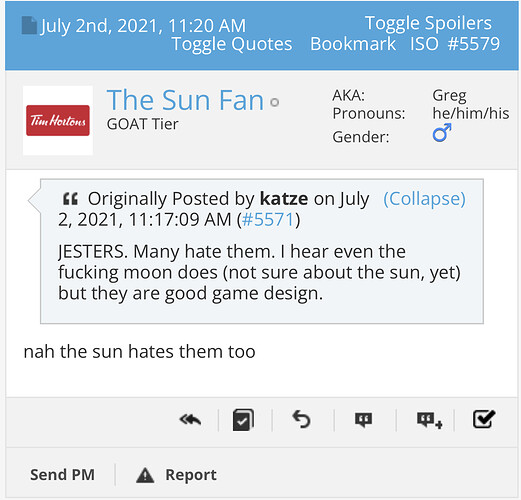
Task: Open the ISO link in the header
Action: tap(424, 44)
